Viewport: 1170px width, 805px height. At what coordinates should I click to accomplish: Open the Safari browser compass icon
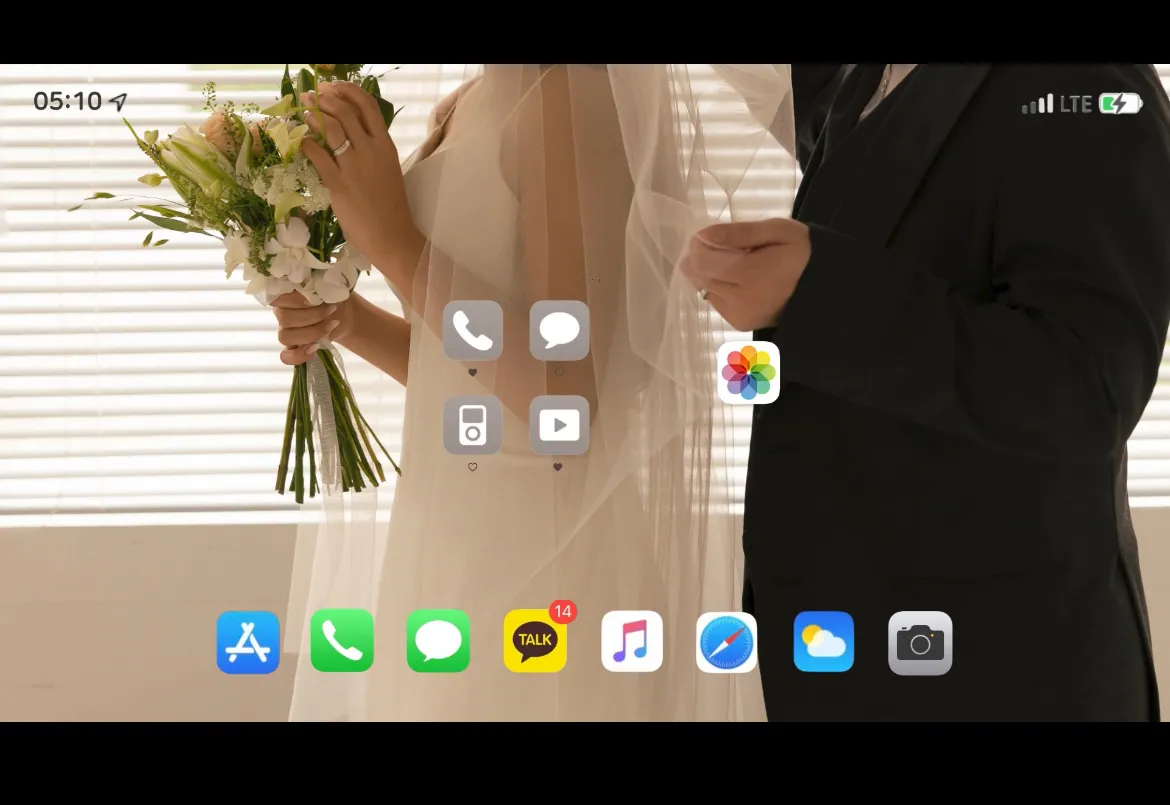pos(726,642)
